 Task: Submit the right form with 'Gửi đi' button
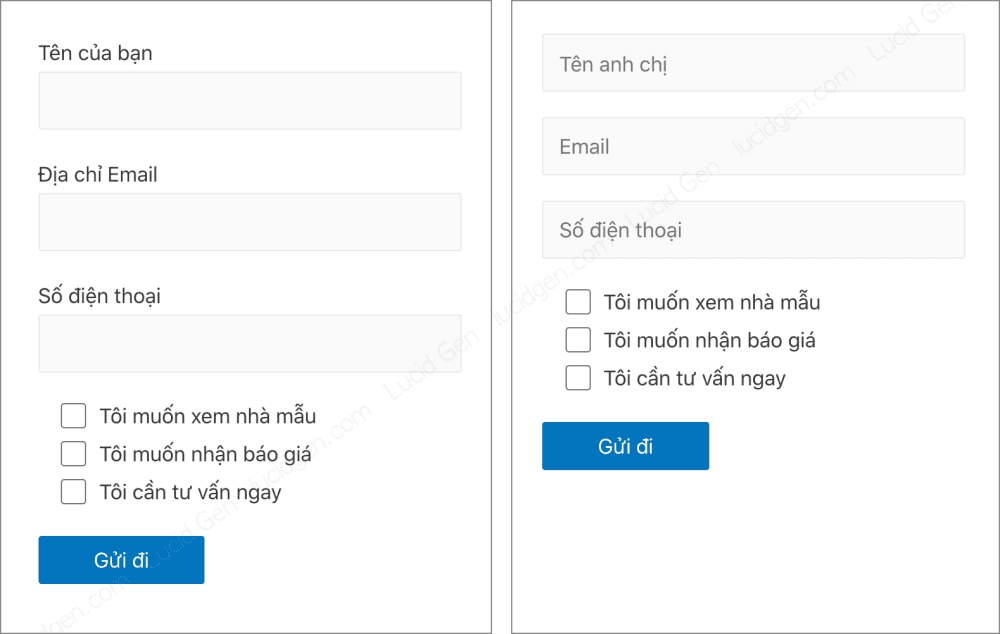point(625,446)
